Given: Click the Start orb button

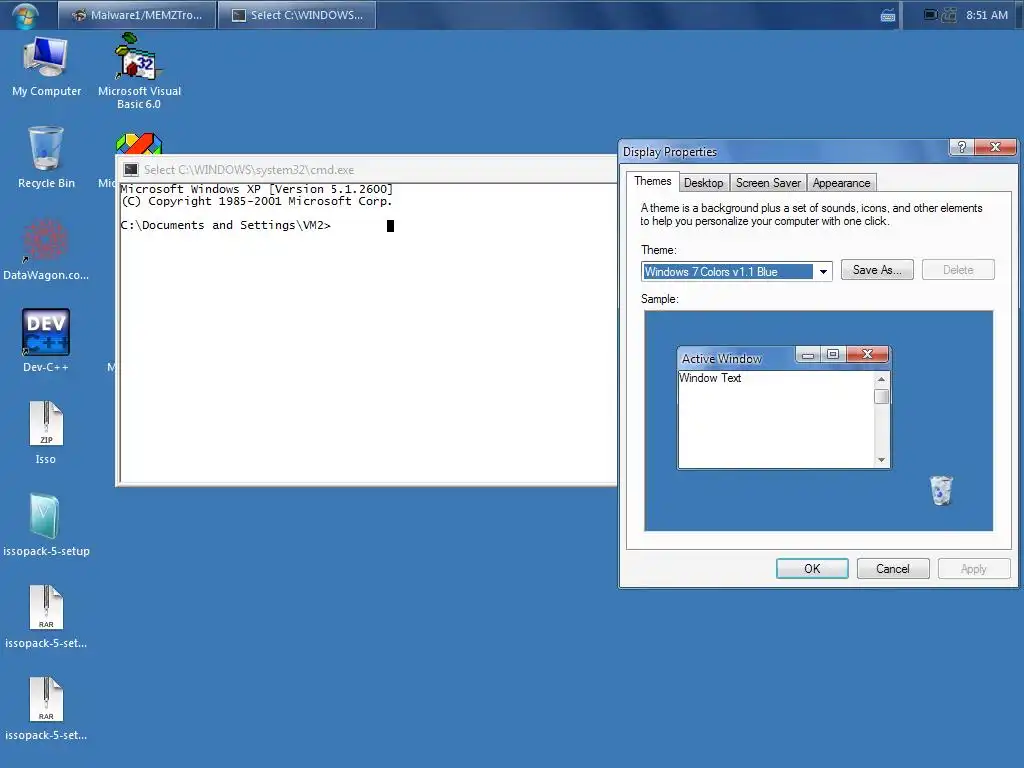Looking at the screenshot, I should pos(25,15).
